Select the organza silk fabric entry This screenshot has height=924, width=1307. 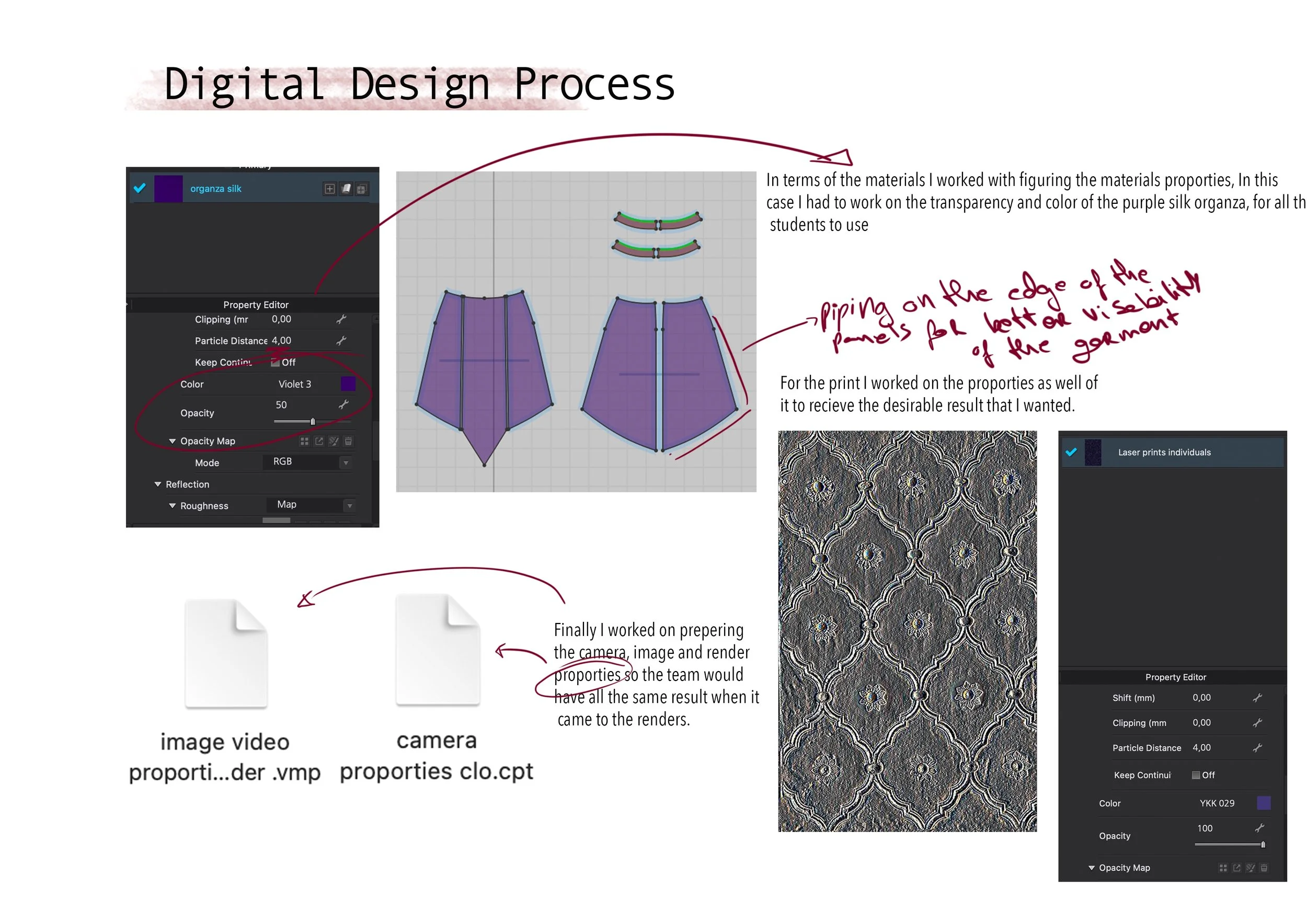(216, 189)
